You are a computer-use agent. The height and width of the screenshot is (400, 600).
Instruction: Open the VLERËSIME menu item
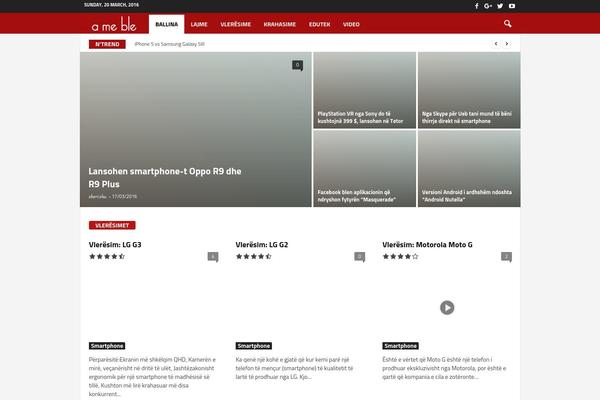pos(235,24)
